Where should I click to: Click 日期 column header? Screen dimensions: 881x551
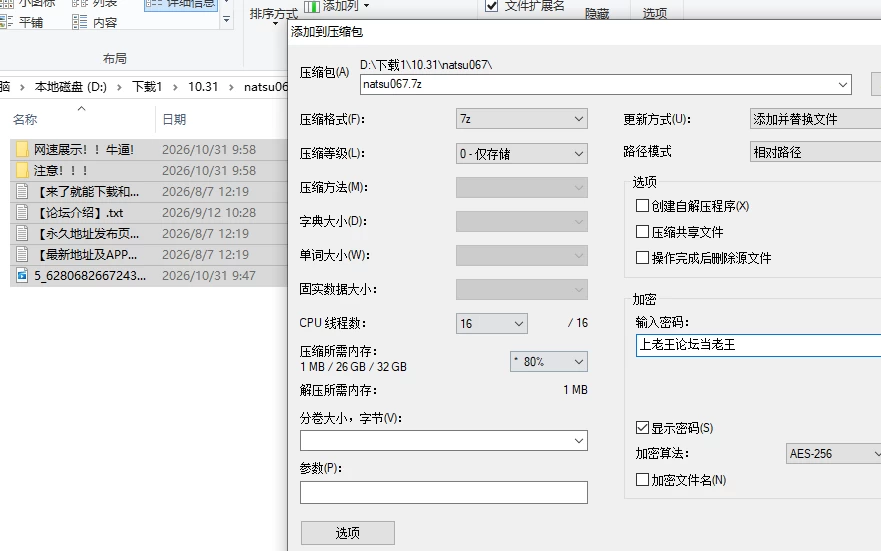[174, 120]
